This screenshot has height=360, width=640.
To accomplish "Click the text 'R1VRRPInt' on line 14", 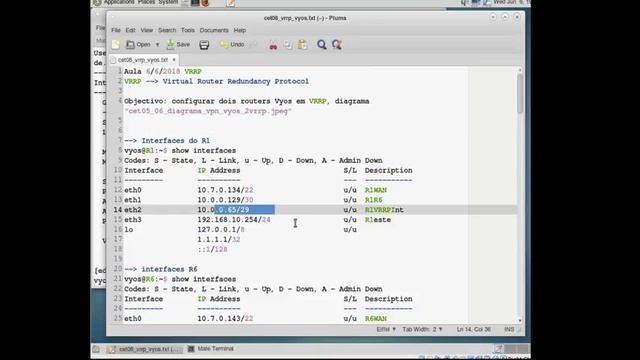I will (x=384, y=210).
